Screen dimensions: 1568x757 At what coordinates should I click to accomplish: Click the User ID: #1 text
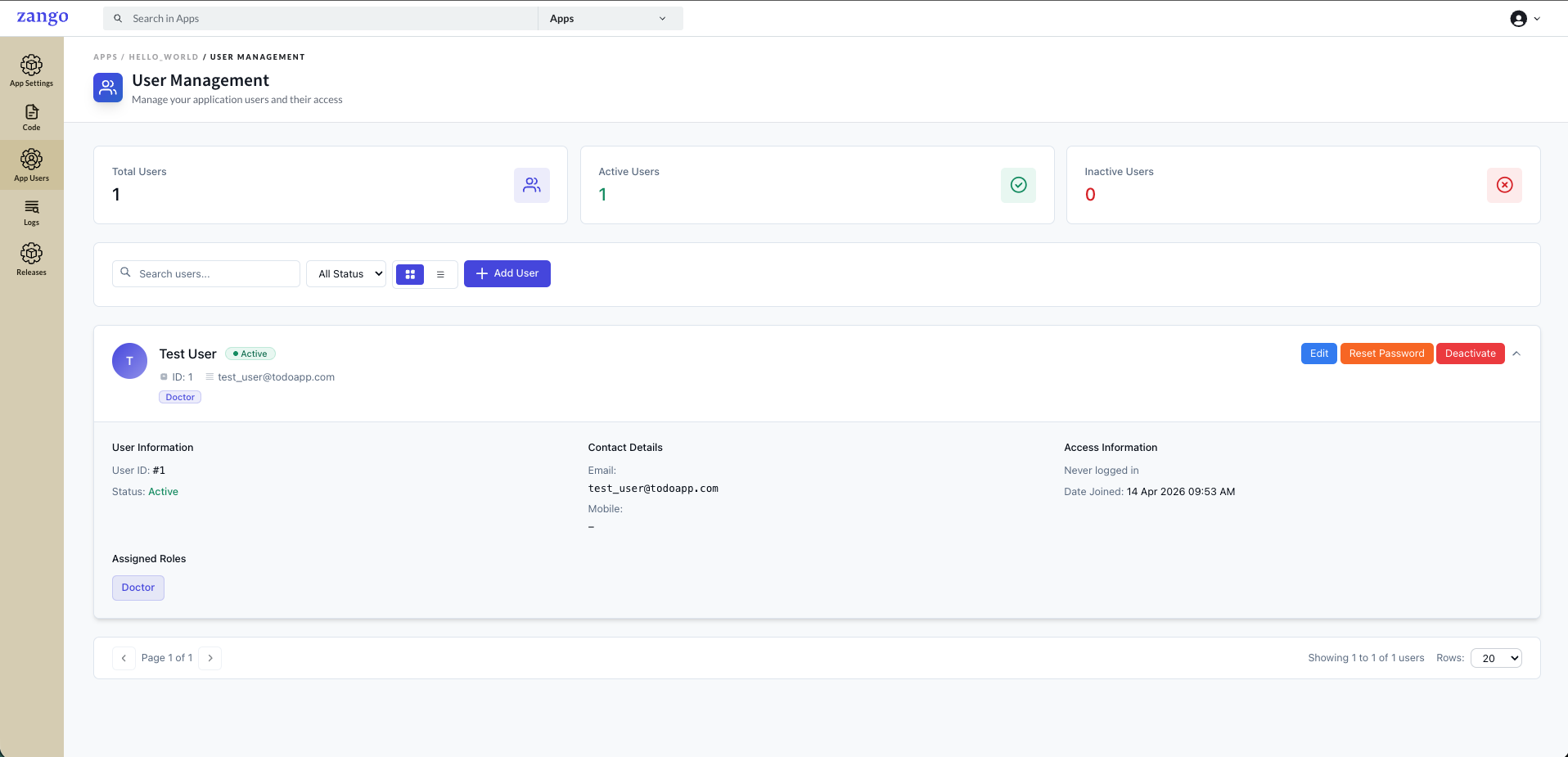pos(138,471)
